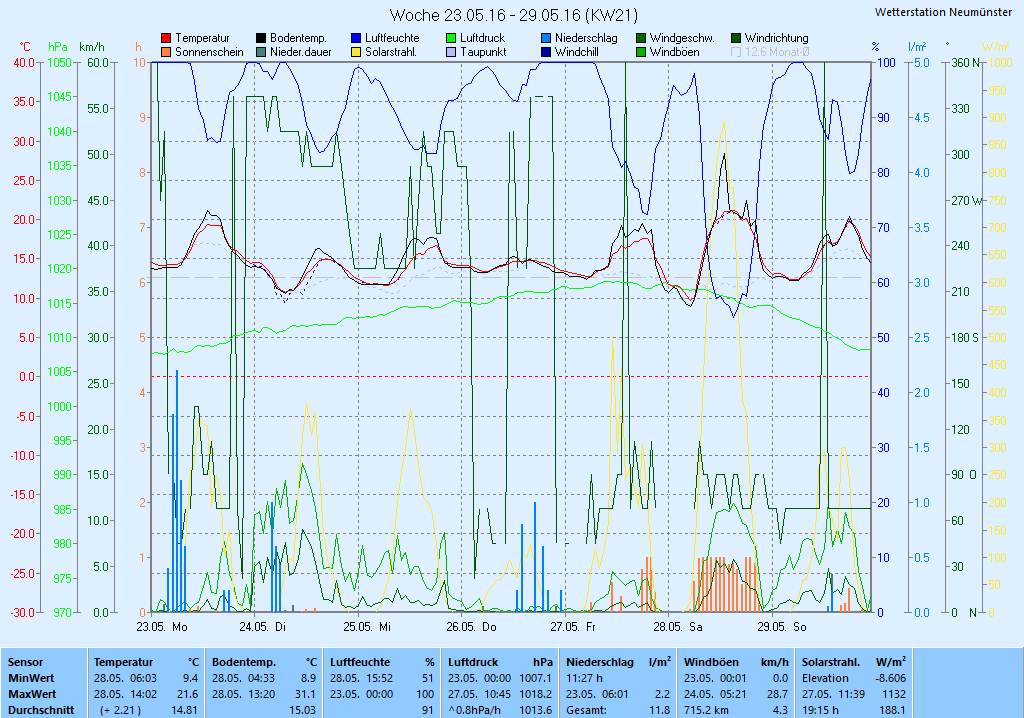The image size is (1024, 718).
Task: Click the dark-blue Windchill legend swatch
Action: 546,52
